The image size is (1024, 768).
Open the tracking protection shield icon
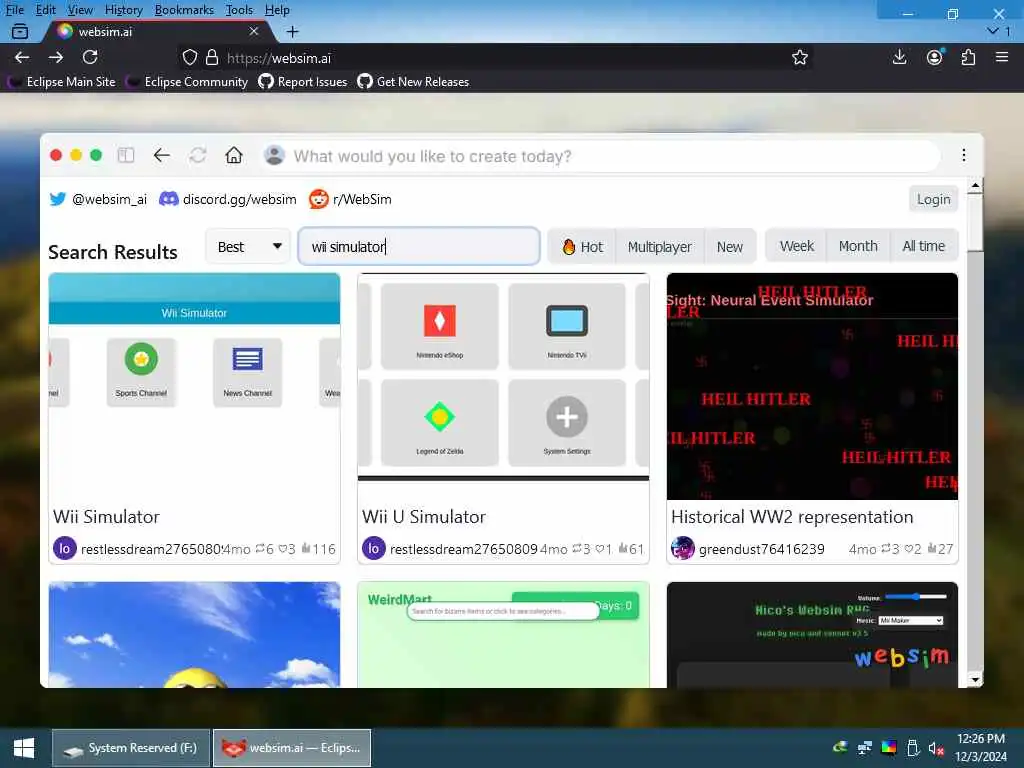pyautogui.click(x=189, y=57)
